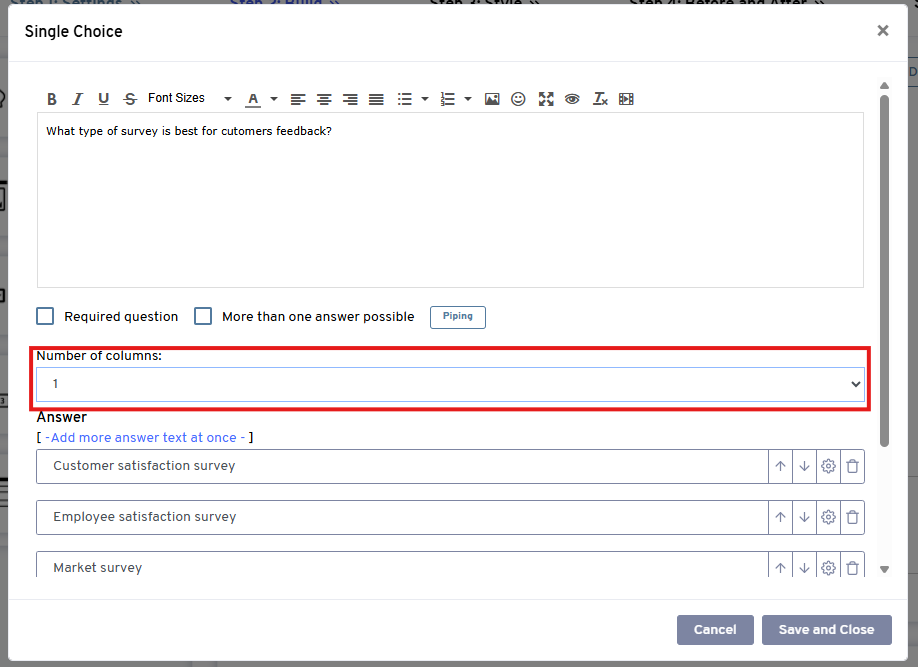This screenshot has width=918, height=667.
Task: Expand the Number of columns dropdown
Action: coord(450,384)
